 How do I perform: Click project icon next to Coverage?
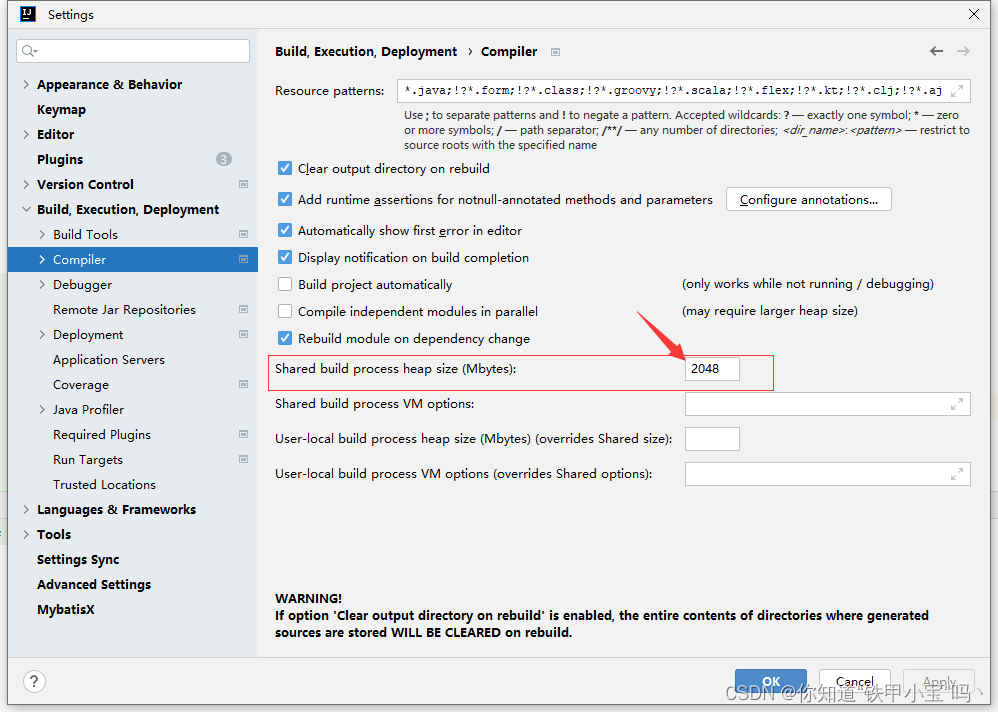coord(243,385)
